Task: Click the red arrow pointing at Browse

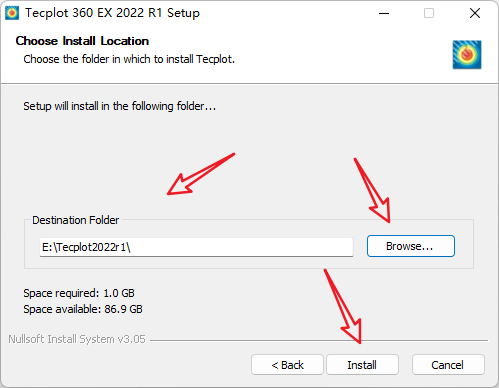Action: click(373, 190)
